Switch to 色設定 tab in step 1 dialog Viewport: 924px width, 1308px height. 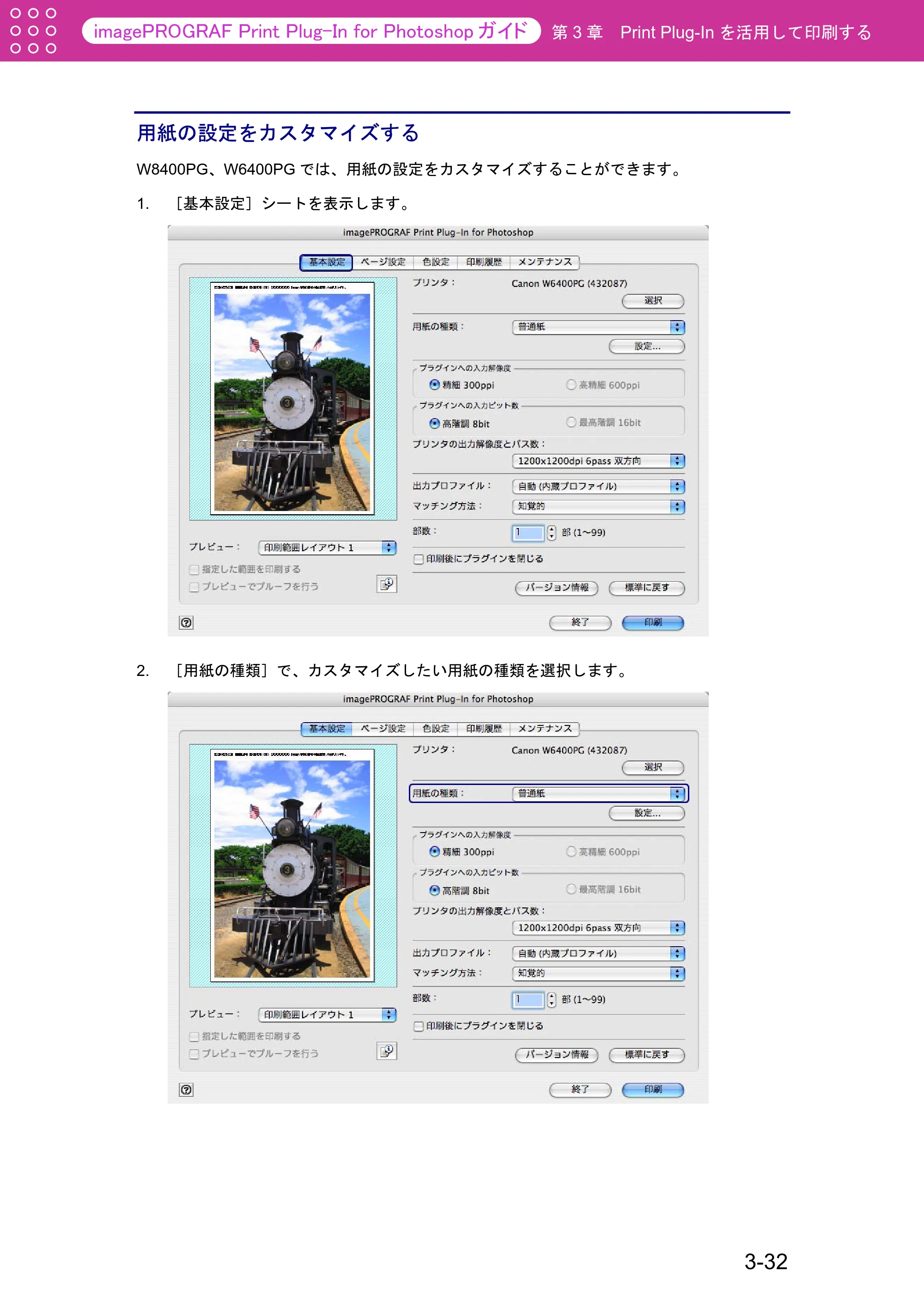pyautogui.click(x=436, y=262)
